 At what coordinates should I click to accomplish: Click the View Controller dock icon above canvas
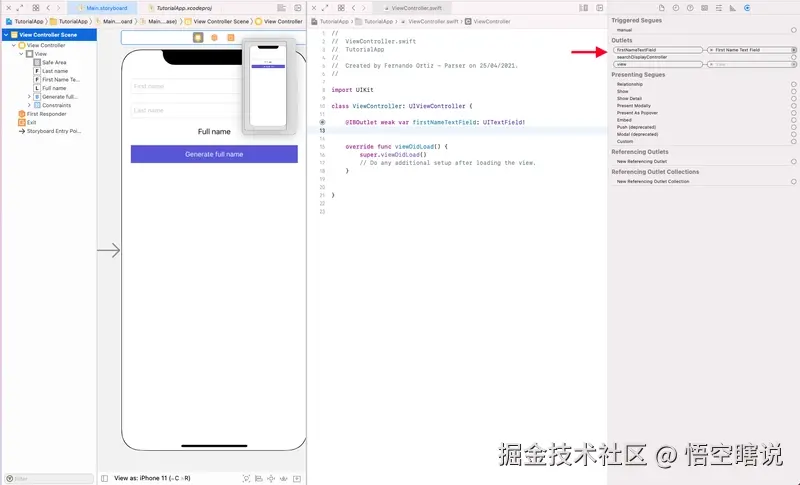click(x=198, y=37)
